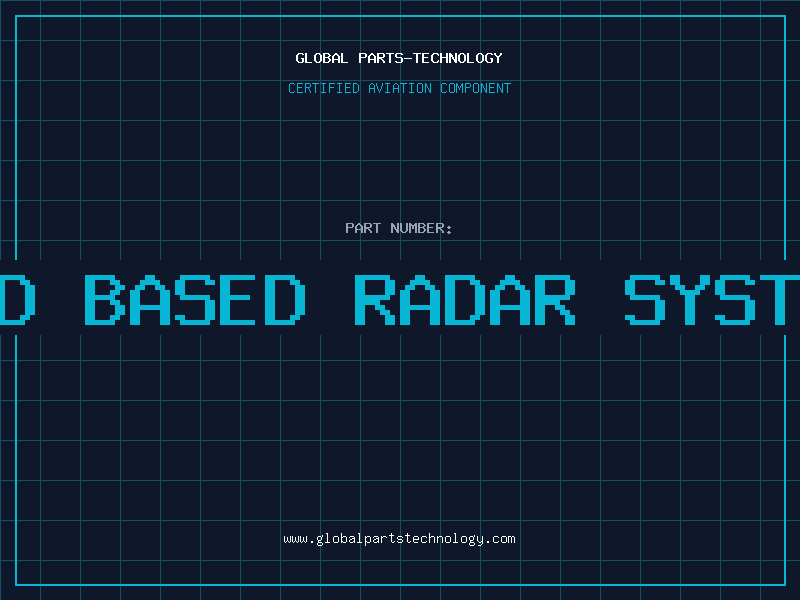Click the GLOBAL PARTS-TECHNOLOGY company title

pos(399,58)
